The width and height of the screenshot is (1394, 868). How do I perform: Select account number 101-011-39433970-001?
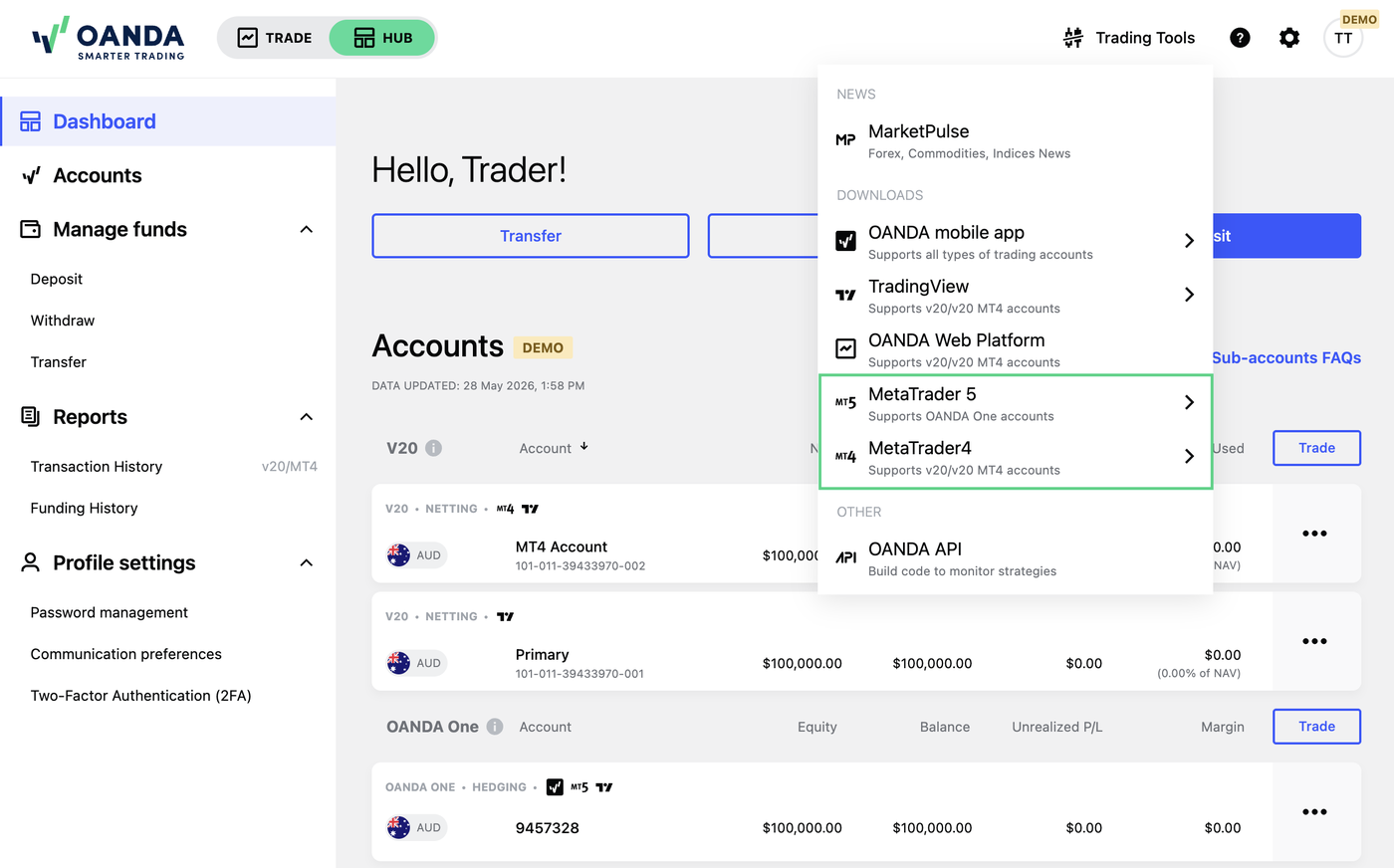(x=580, y=674)
